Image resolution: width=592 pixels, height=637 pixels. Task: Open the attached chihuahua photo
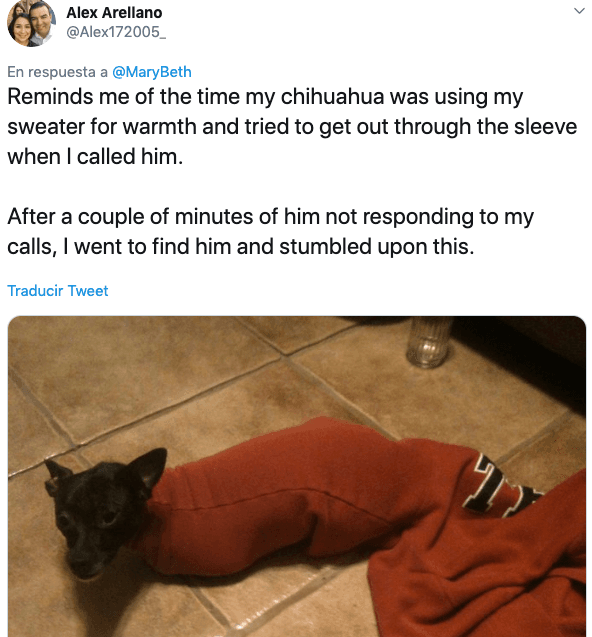297,476
